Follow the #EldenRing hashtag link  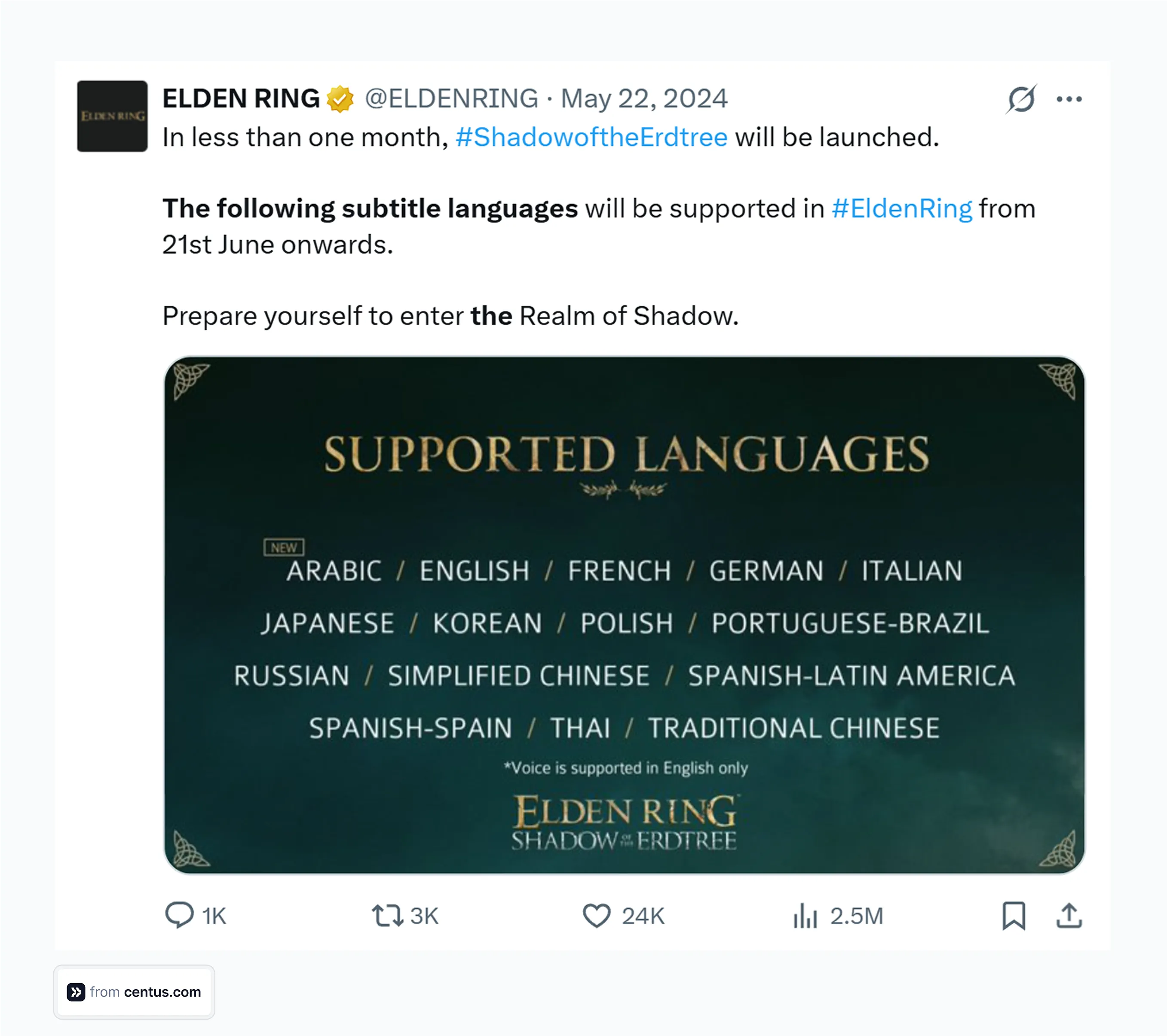(x=903, y=208)
